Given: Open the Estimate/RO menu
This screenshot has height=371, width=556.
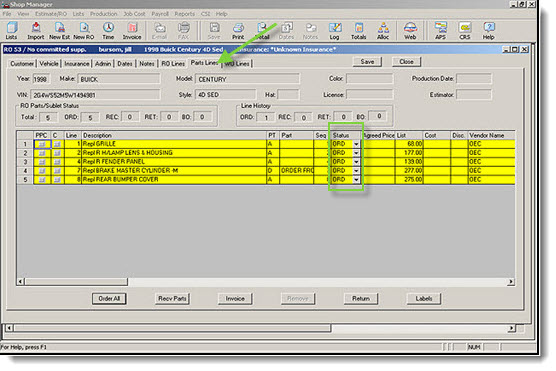Looking at the screenshot, I should tap(51, 14).
